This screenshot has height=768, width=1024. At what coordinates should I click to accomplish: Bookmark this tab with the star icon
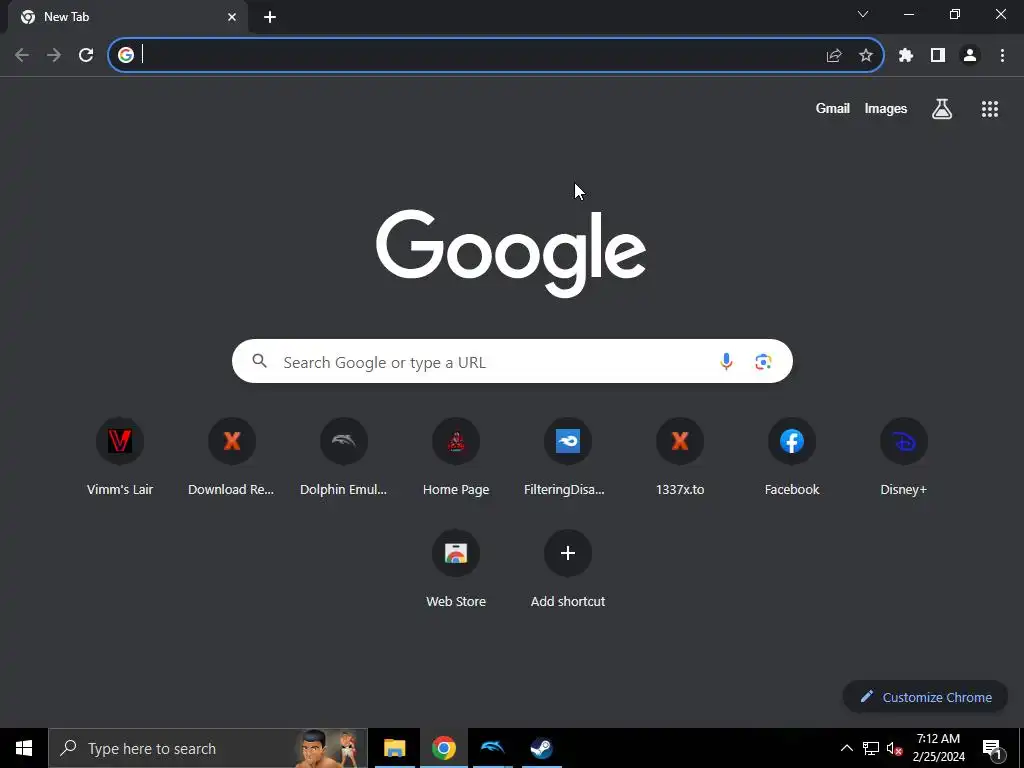tap(866, 56)
